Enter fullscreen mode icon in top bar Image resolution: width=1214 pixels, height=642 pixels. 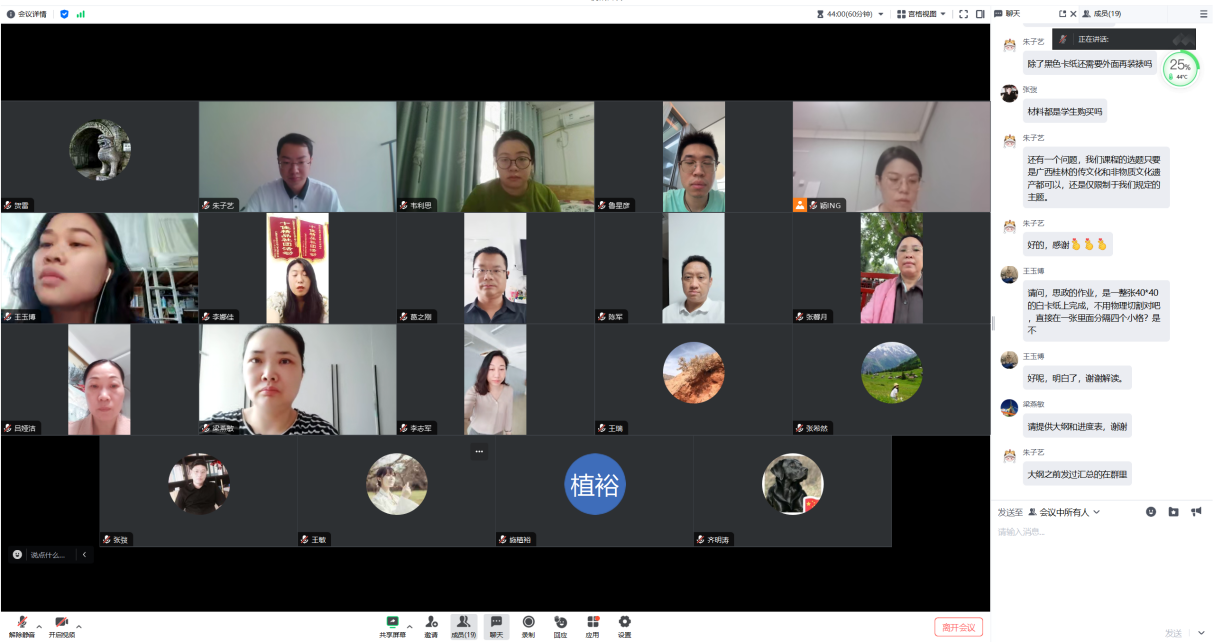(x=963, y=14)
